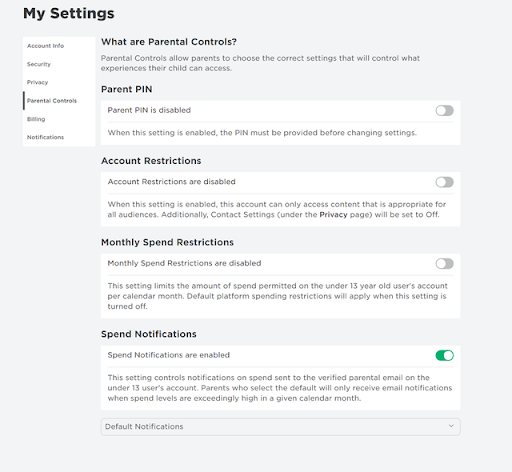Open the Account Info settings tab
The height and width of the screenshot is (472, 512).
[45, 46]
